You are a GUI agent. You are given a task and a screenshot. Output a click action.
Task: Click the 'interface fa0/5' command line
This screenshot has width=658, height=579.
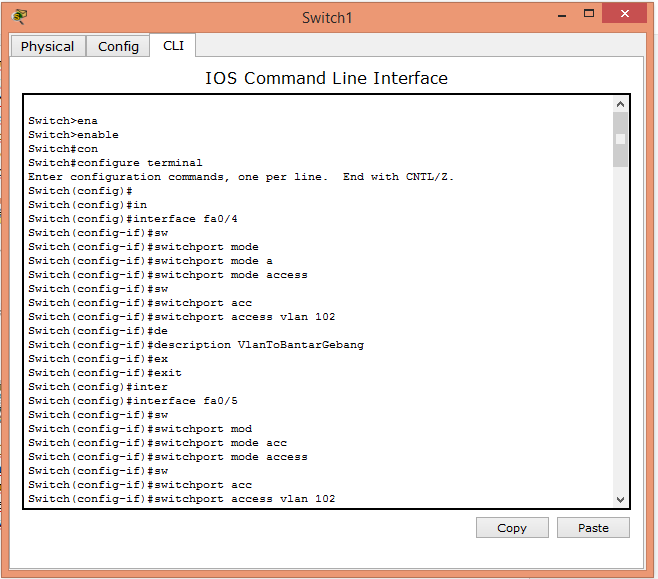pos(133,401)
